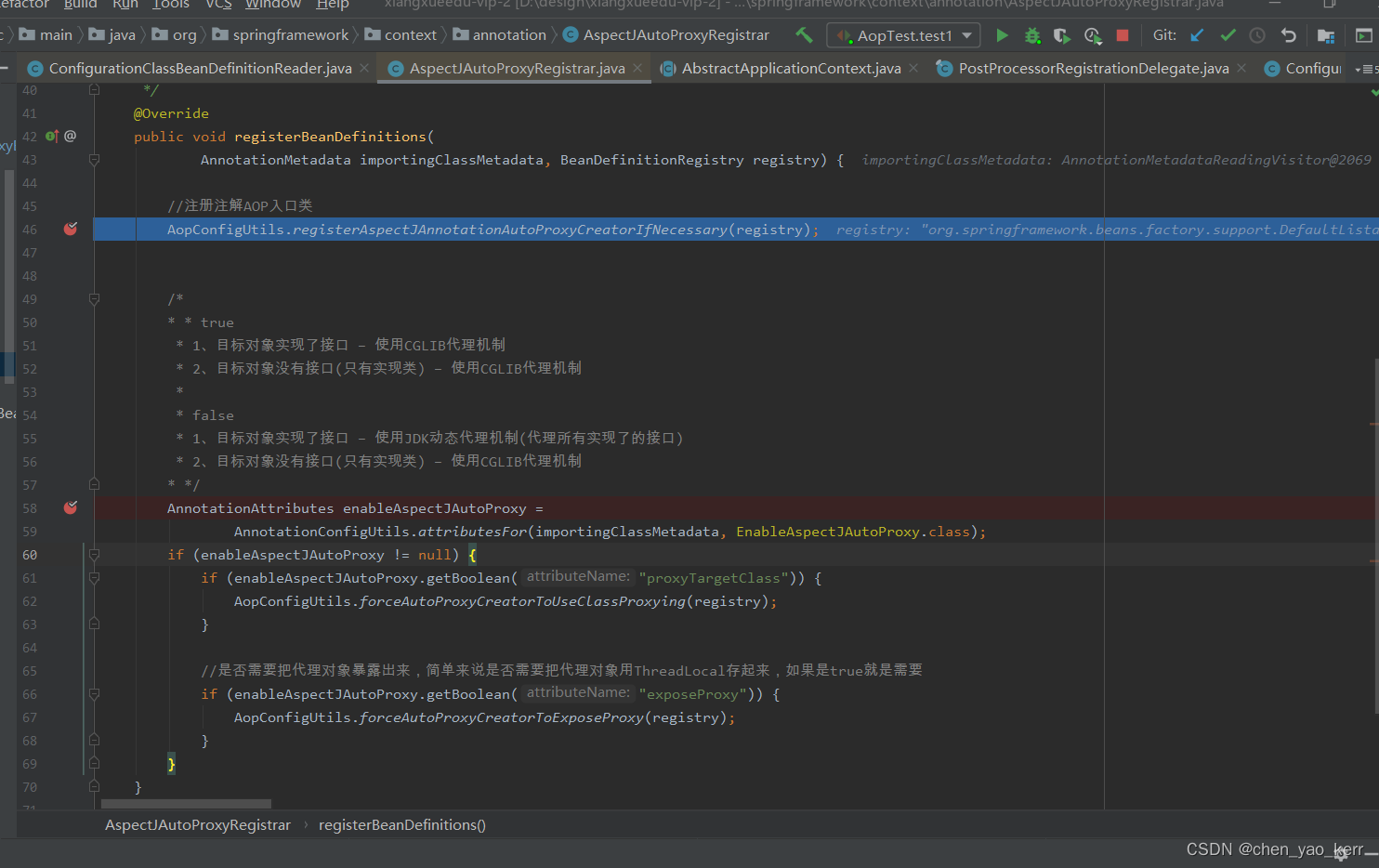Build project with the hammer icon

pyautogui.click(x=804, y=35)
